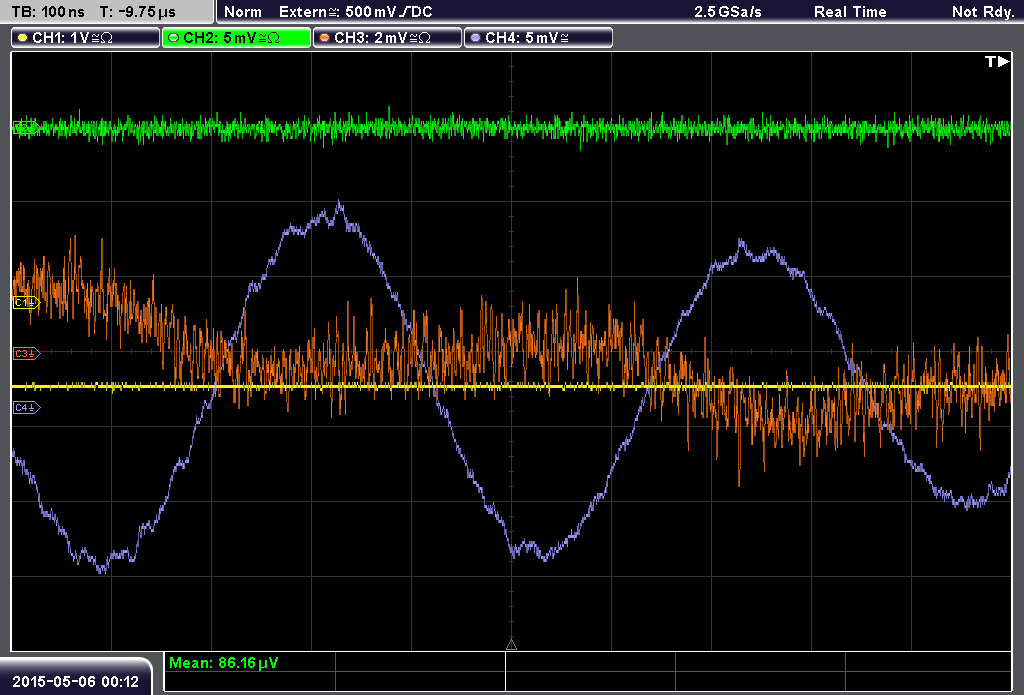Click the TB: 100 ns timebase readout
Image resolution: width=1024 pixels, height=695 pixels.
click(x=48, y=12)
